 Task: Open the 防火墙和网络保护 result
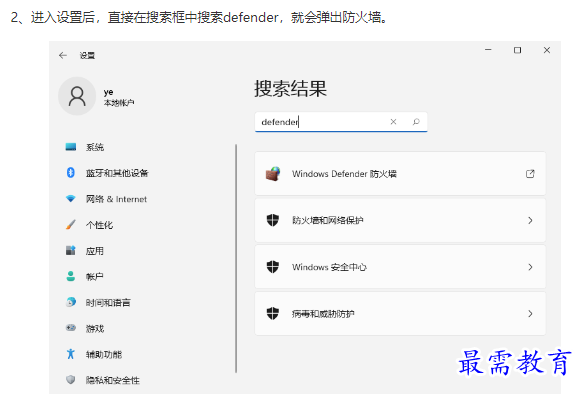pyautogui.click(x=400, y=220)
